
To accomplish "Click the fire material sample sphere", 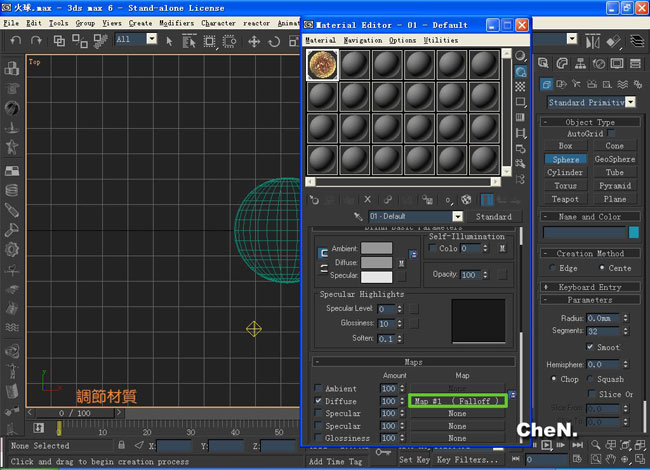I will [x=323, y=65].
